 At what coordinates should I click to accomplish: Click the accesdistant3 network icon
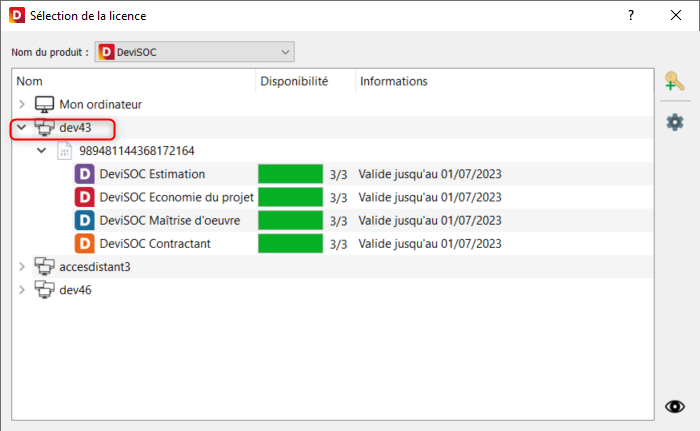tap(44, 267)
